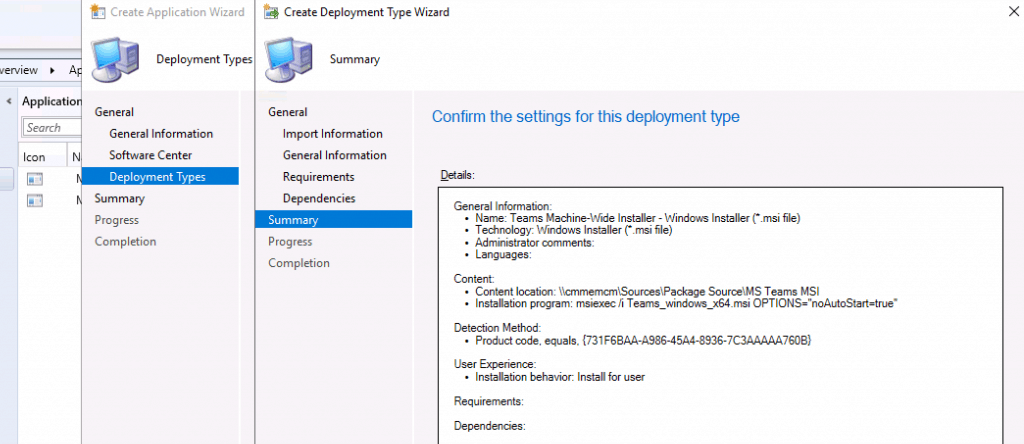Screen dimensions: 1024x444
Task: Click the 'Dependencies:' heading in Details box
Action: pos(489,426)
